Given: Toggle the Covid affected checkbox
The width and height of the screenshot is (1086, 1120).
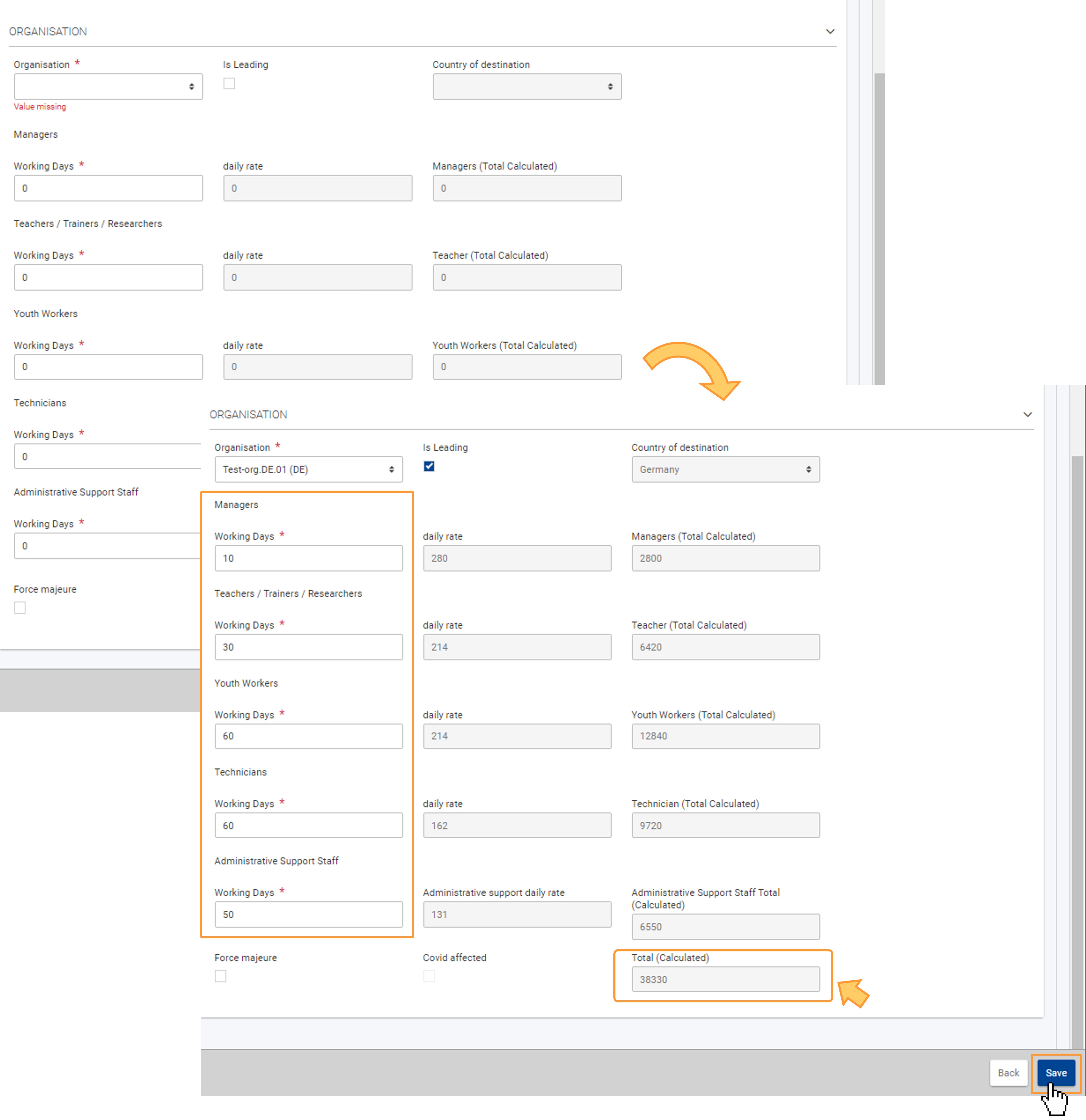Looking at the screenshot, I should pos(429,976).
